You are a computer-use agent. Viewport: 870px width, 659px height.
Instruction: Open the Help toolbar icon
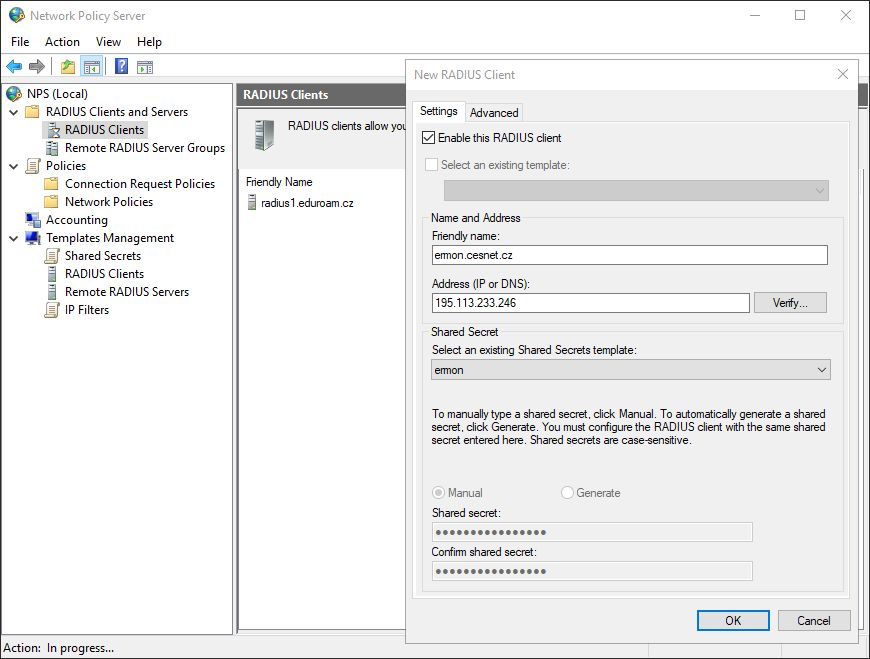pos(122,67)
